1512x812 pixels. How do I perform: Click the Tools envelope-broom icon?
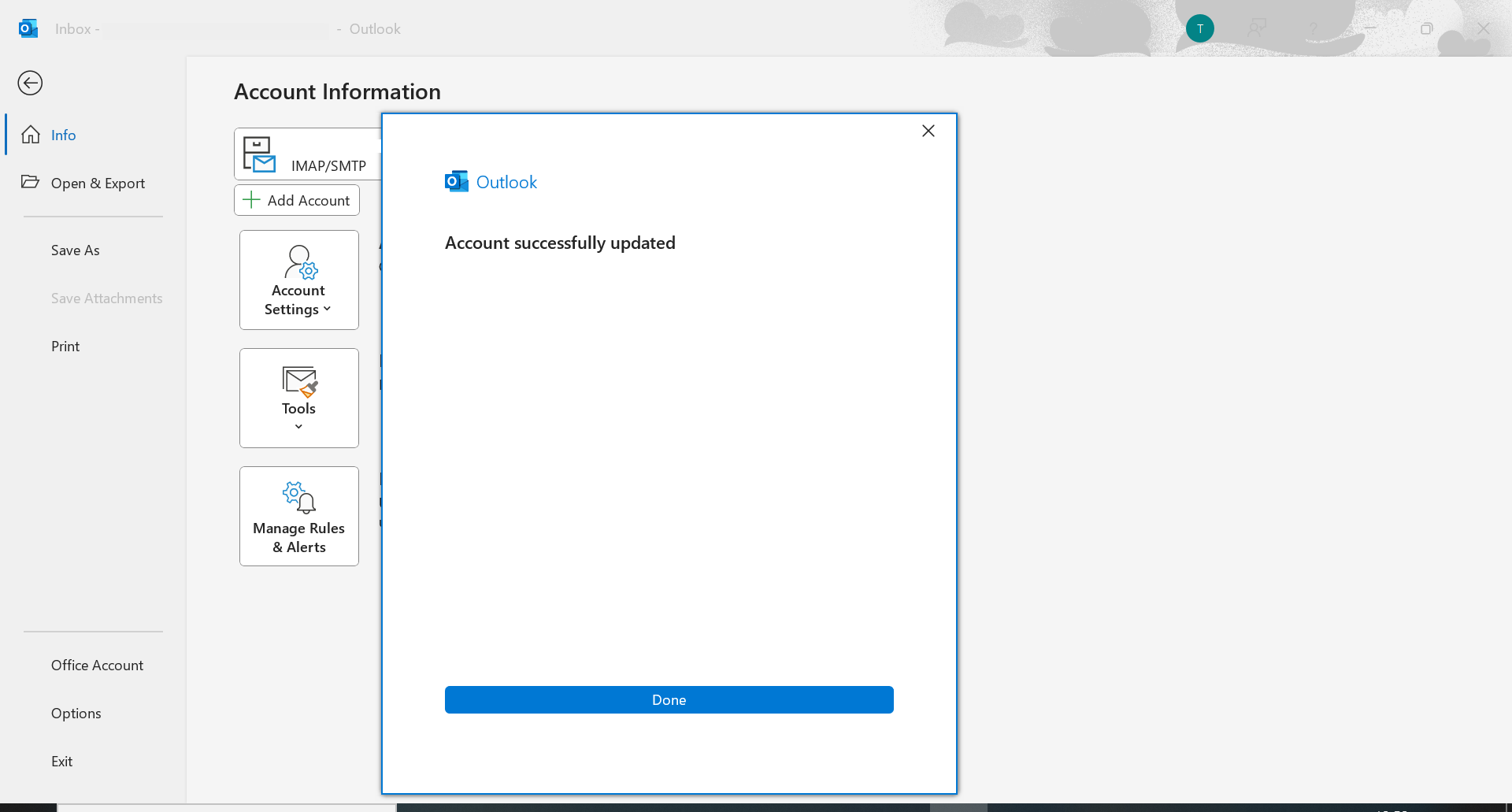click(x=300, y=382)
